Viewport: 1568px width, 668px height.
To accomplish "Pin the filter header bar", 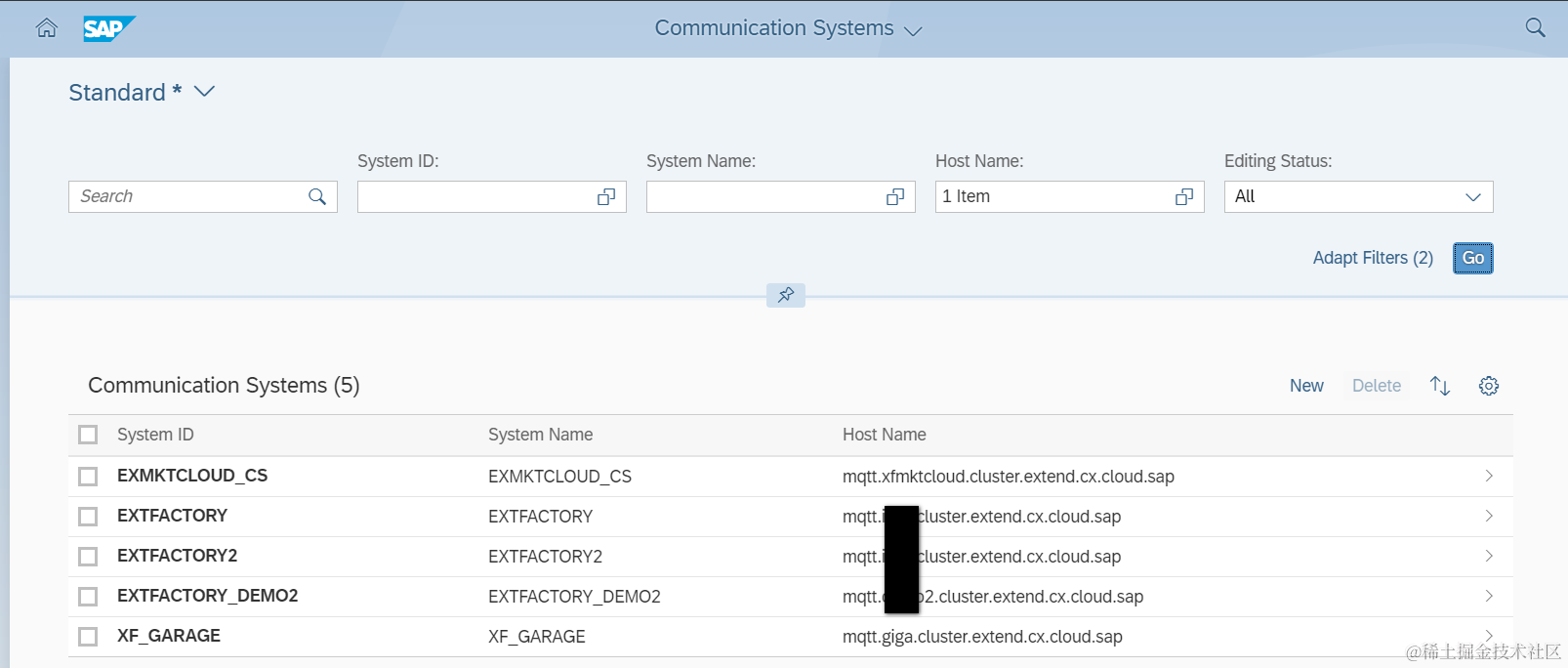I will tap(786, 295).
